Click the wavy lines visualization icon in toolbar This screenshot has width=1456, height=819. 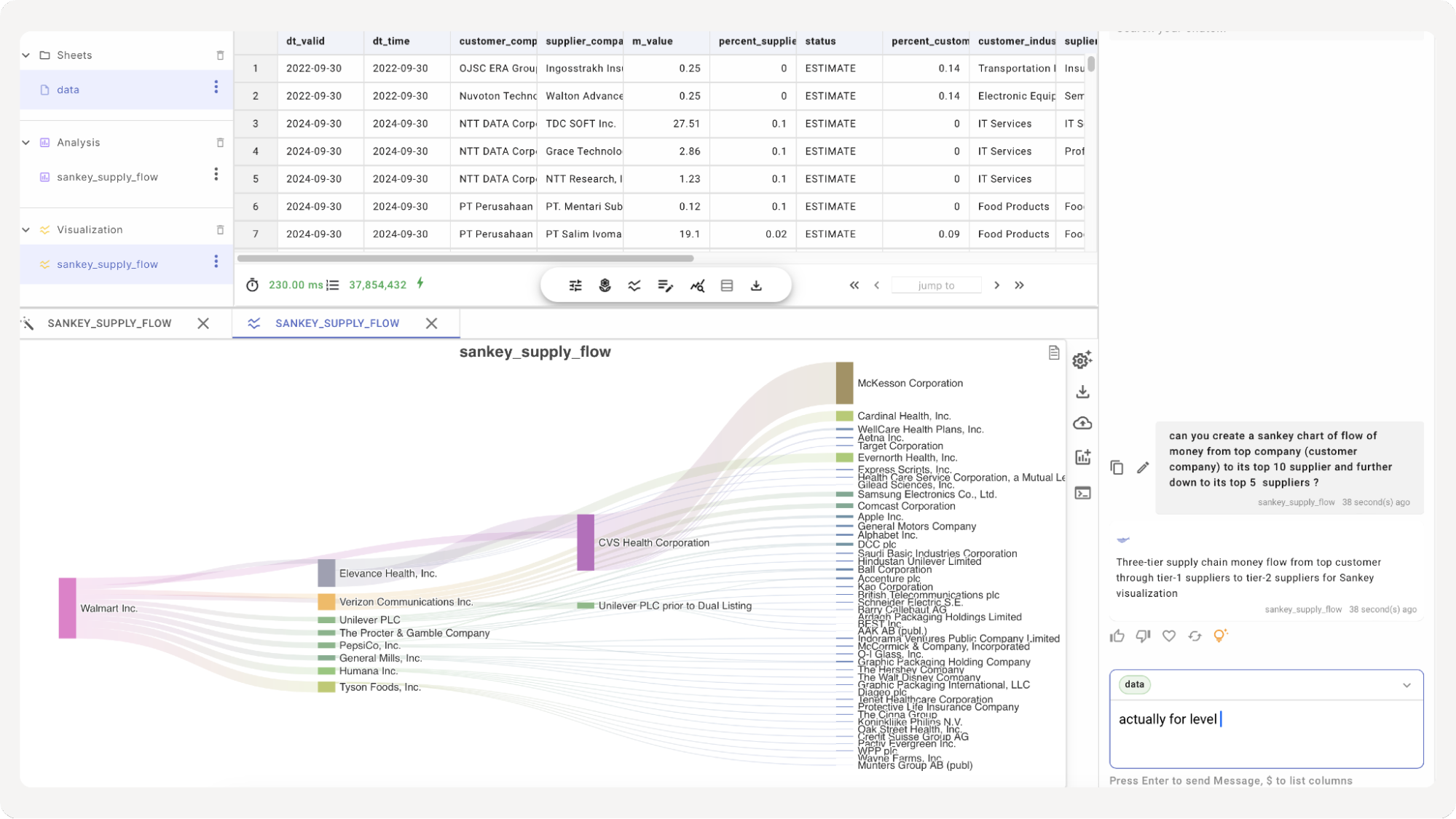[x=634, y=285]
